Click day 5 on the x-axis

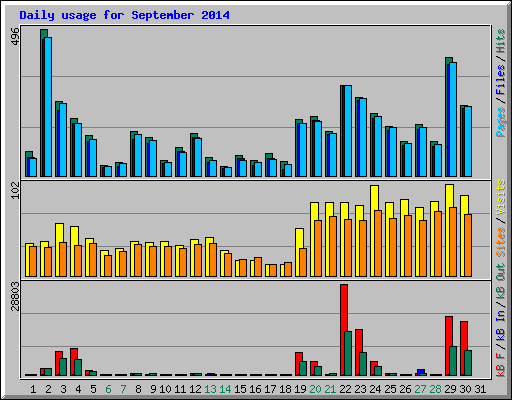(x=93, y=389)
